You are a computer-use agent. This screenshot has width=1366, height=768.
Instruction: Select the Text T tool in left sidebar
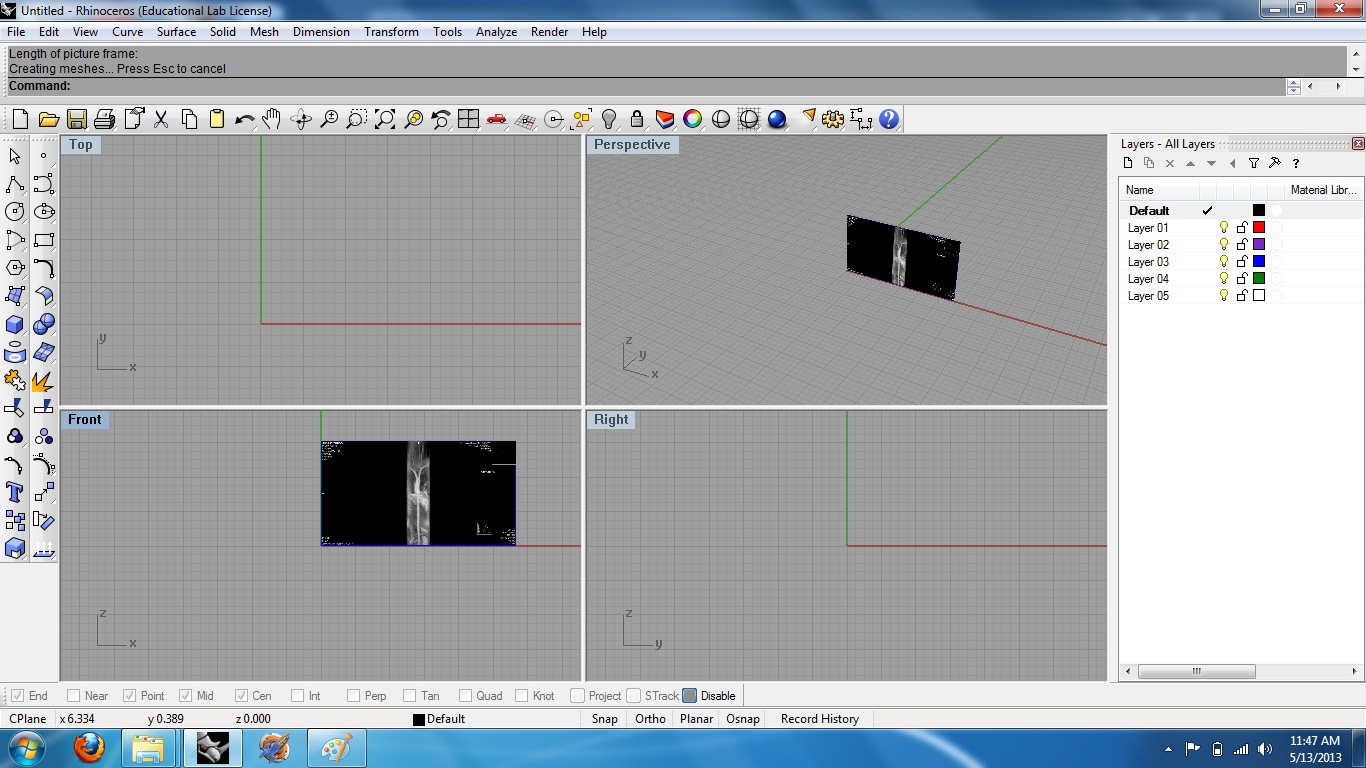[15, 492]
